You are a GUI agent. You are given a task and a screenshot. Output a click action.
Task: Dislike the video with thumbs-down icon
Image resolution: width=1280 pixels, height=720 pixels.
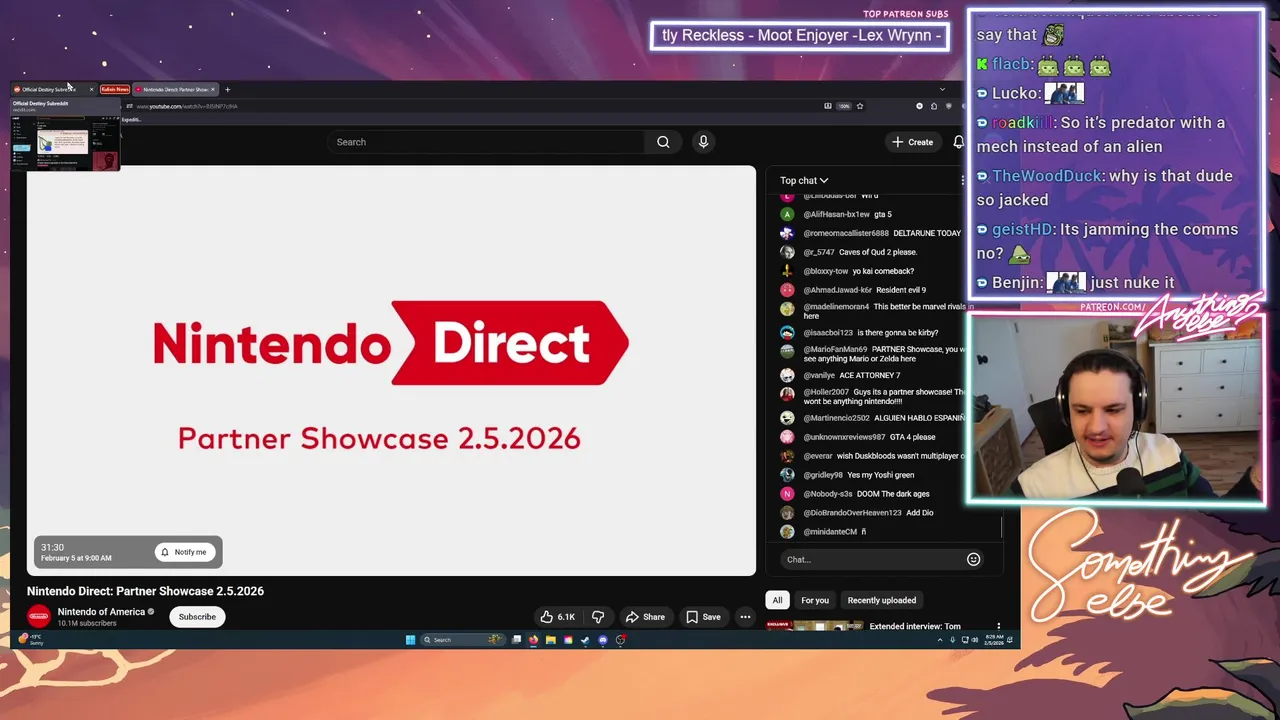598,617
